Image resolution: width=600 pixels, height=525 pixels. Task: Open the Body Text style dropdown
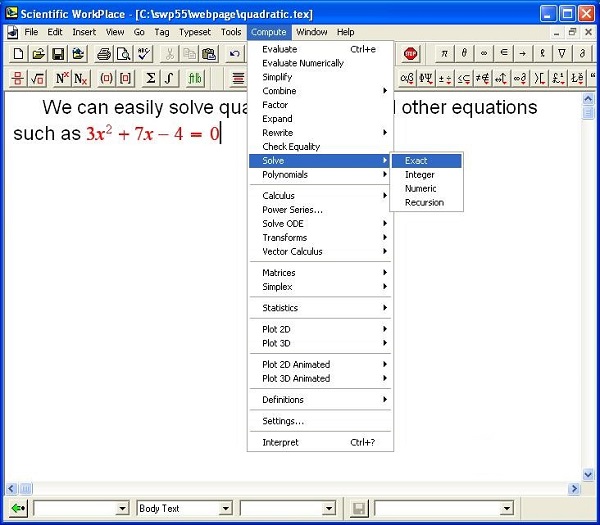[226, 509]
